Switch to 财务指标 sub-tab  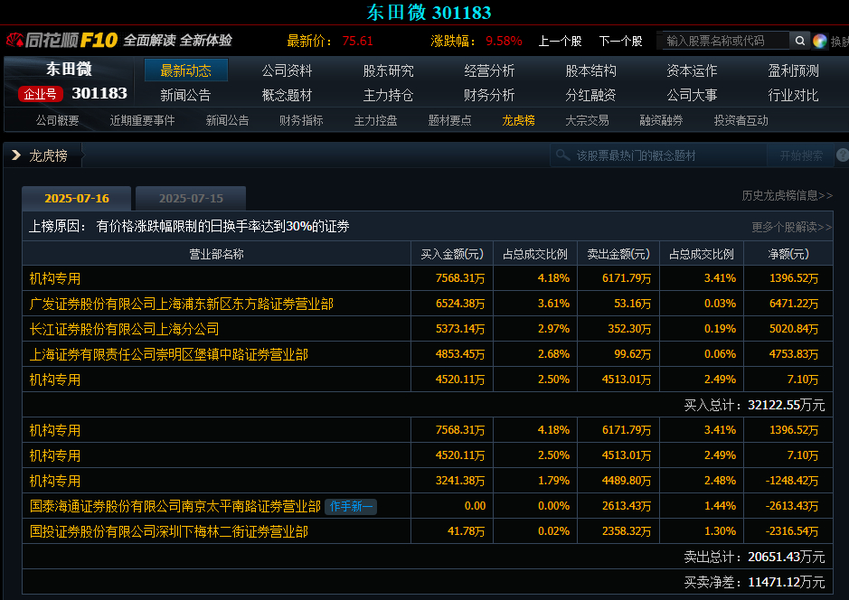pos(302,120)
